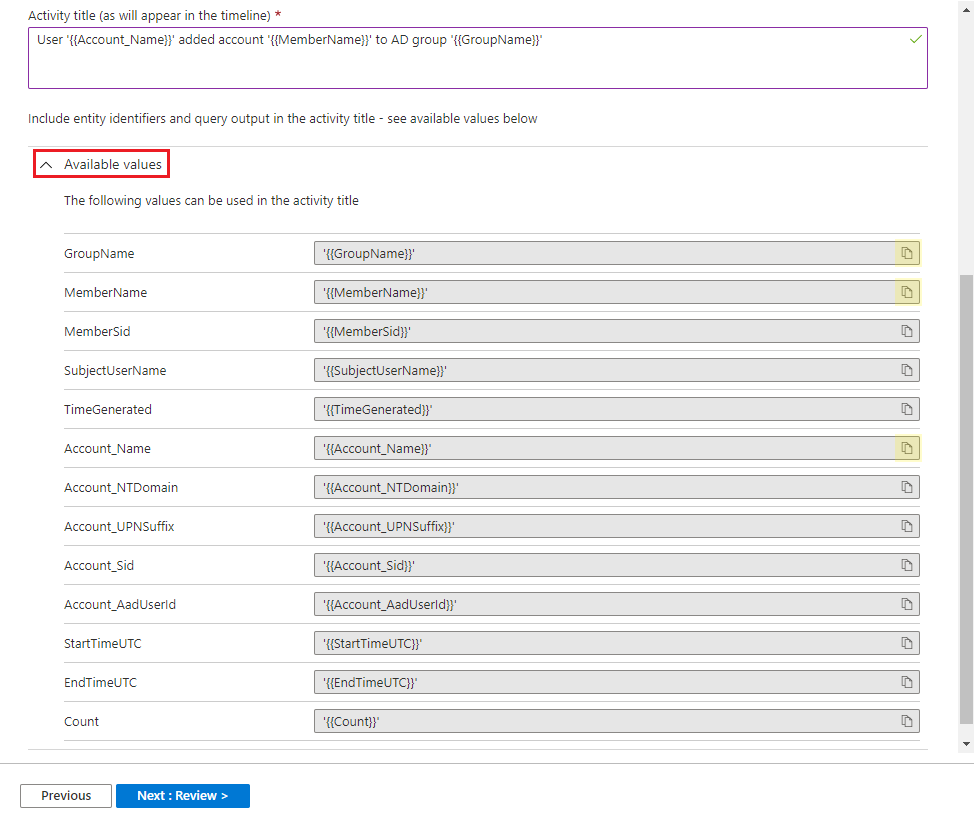Copy the Account_AadUserId value
The height and width of the screenshot is (826, 974).
(x=907, y=604)
